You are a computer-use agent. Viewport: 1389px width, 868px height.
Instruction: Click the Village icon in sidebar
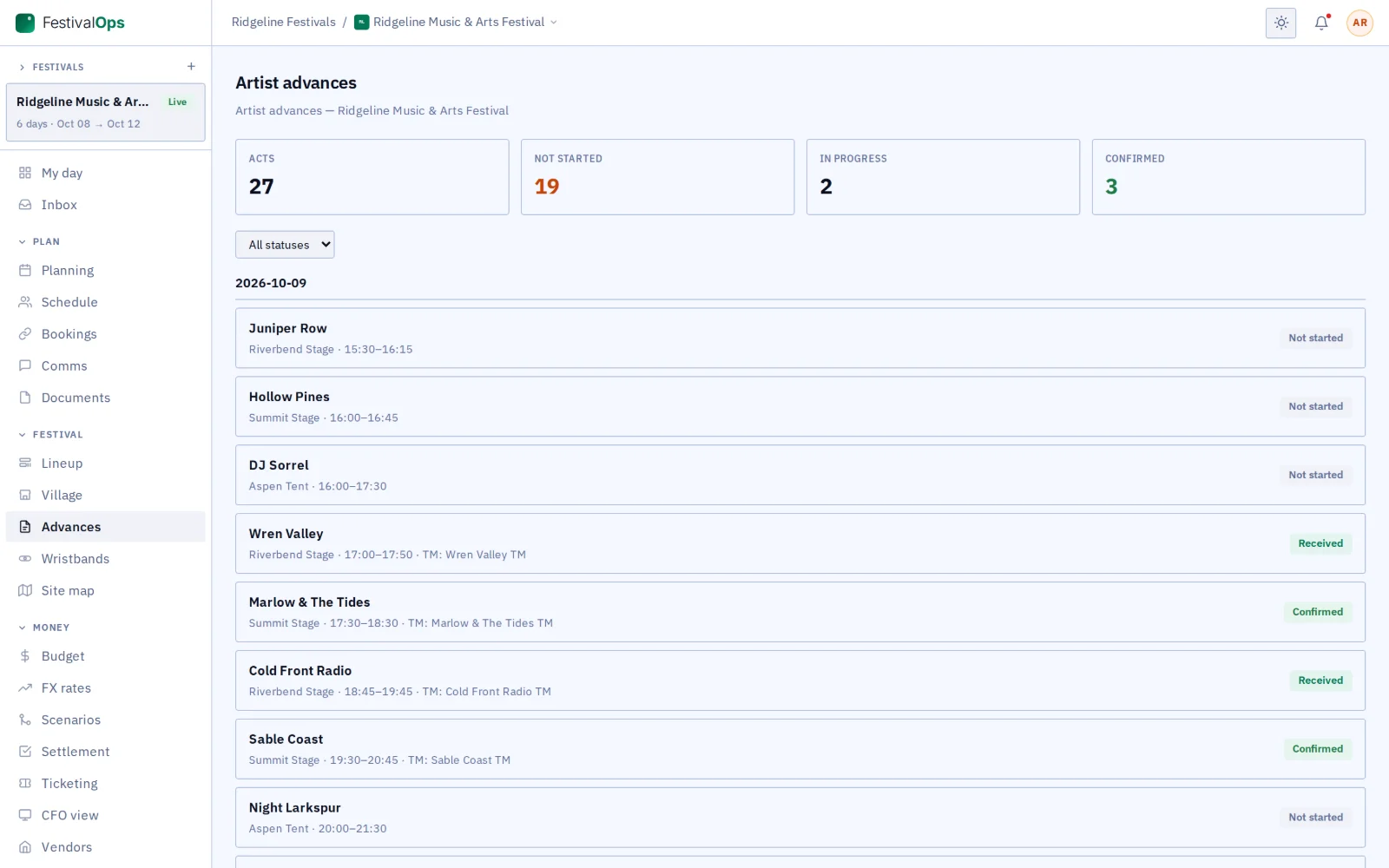(x=25, y=495)
